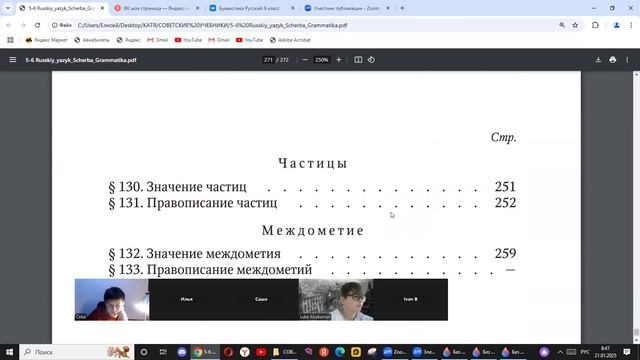Go back to previous page
This screenshot has width=640, height=360.
pos(9,25)
